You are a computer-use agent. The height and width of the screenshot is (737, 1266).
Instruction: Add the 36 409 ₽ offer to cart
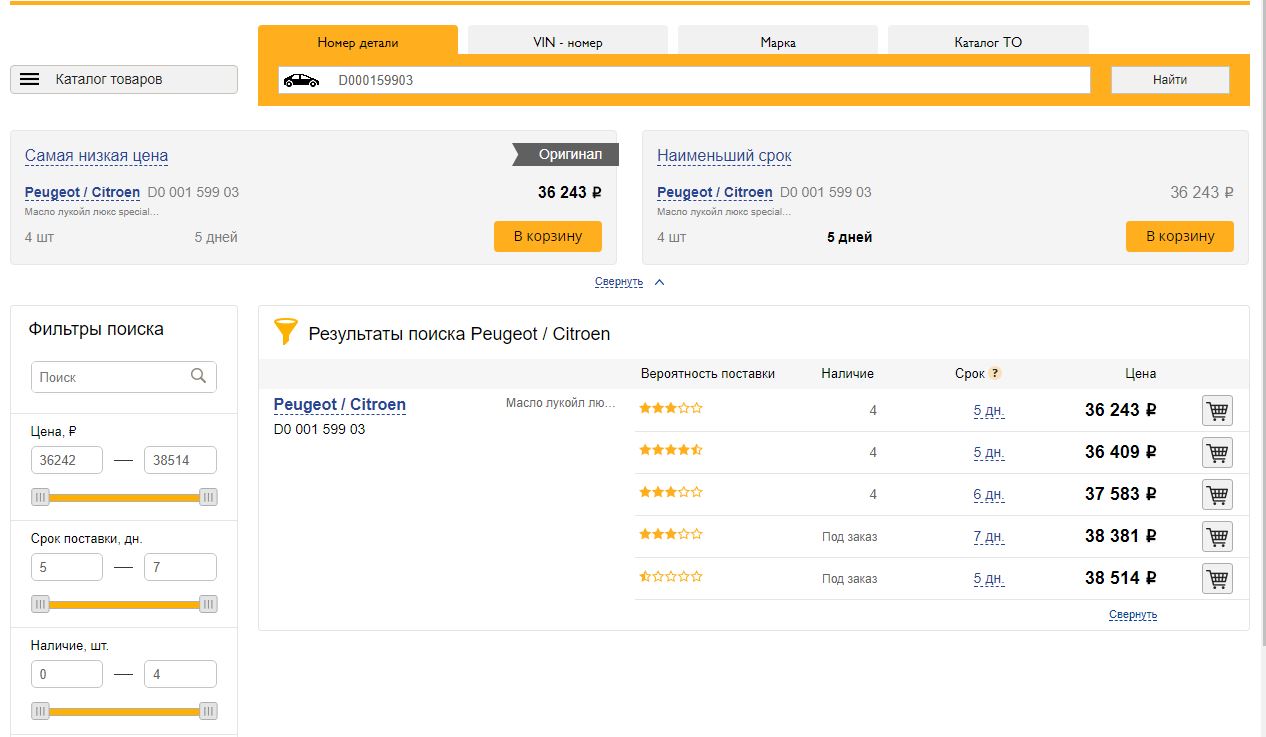point(1217,452)
